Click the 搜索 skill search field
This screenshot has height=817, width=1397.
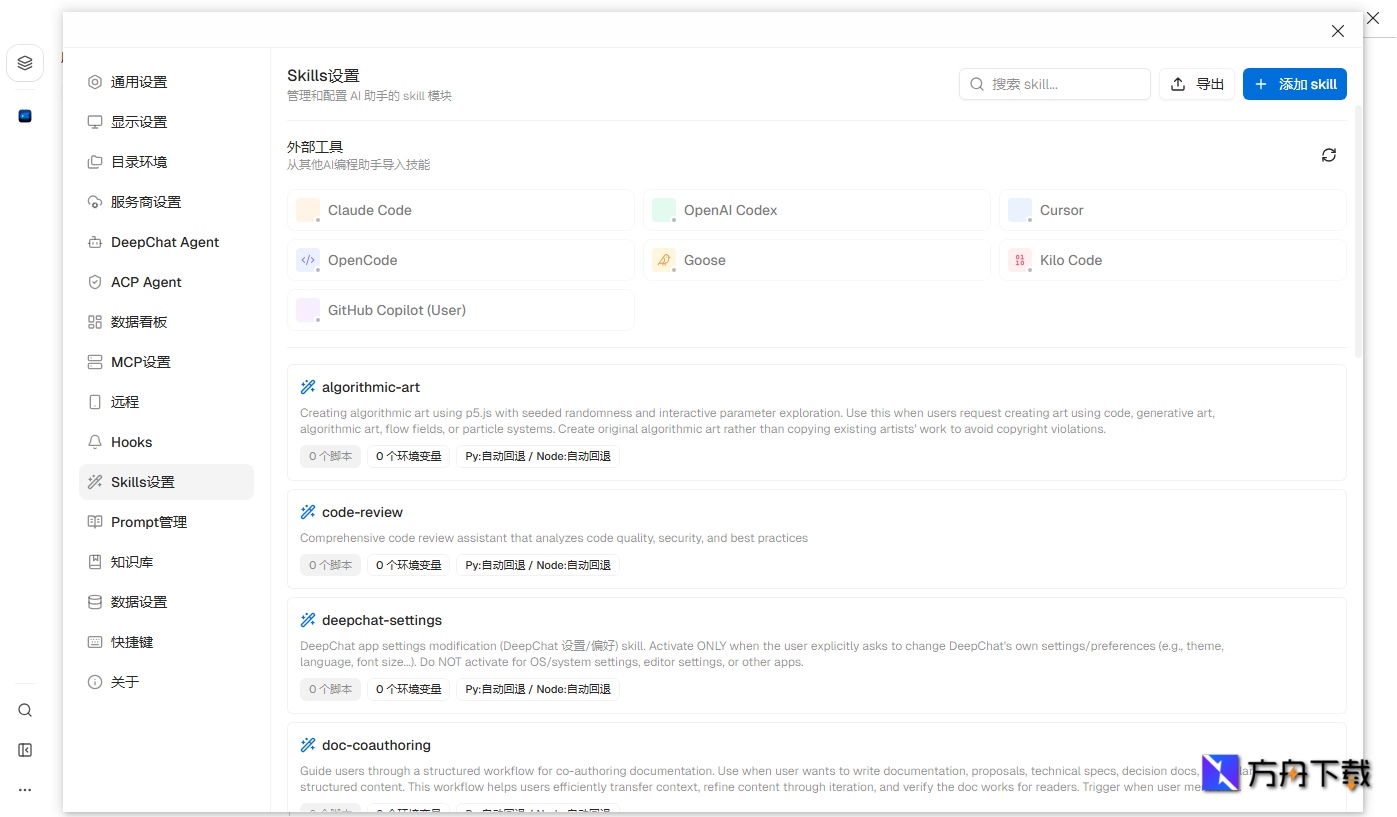(1054, 84)
